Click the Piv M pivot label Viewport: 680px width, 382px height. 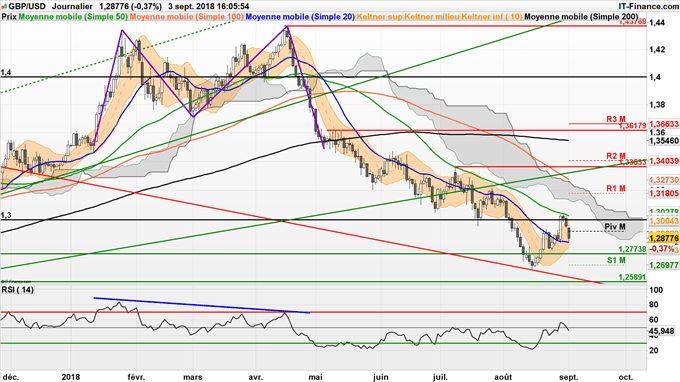[x=615, y=227]
